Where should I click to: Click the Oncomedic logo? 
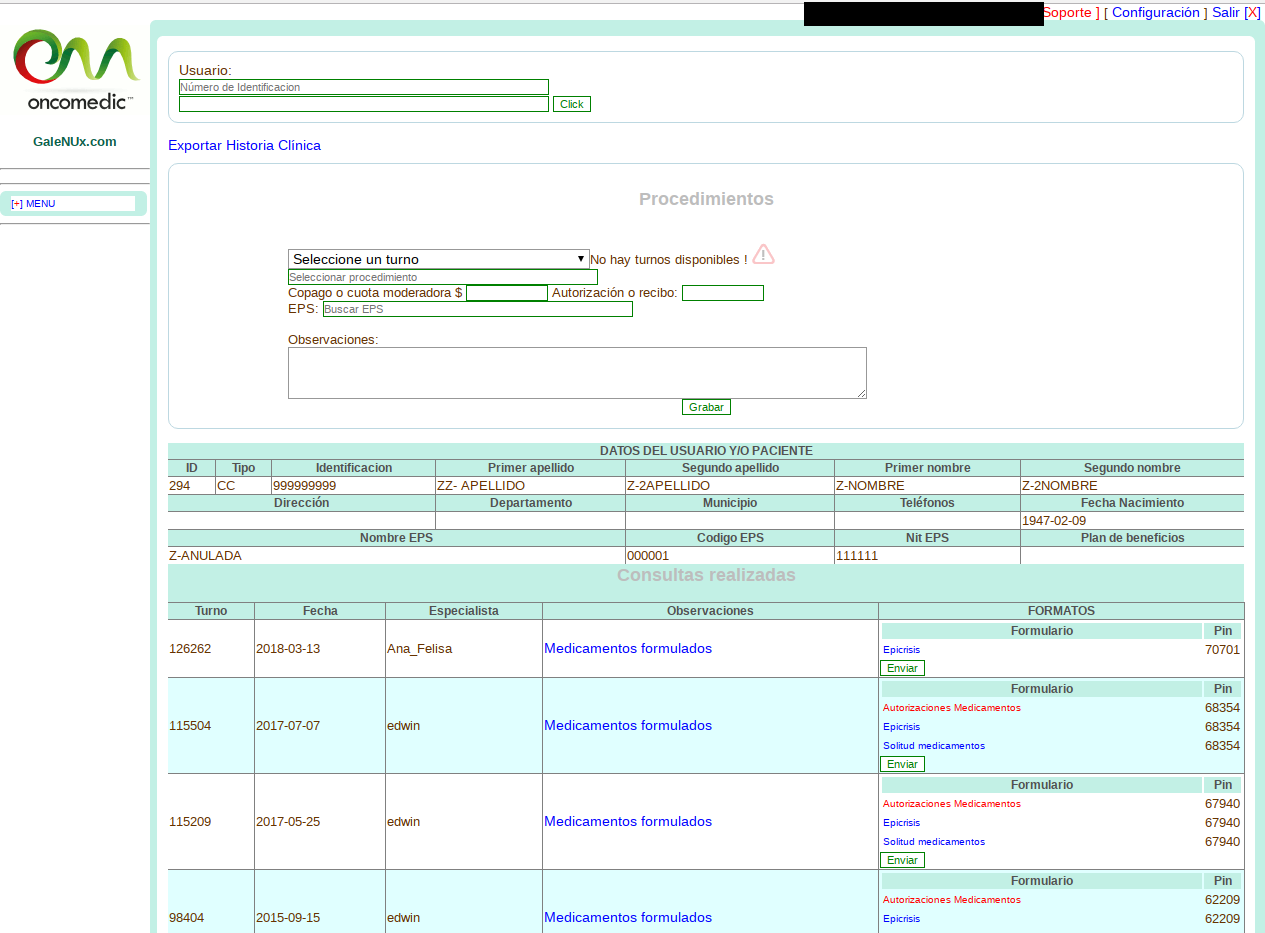click(75, 68)
